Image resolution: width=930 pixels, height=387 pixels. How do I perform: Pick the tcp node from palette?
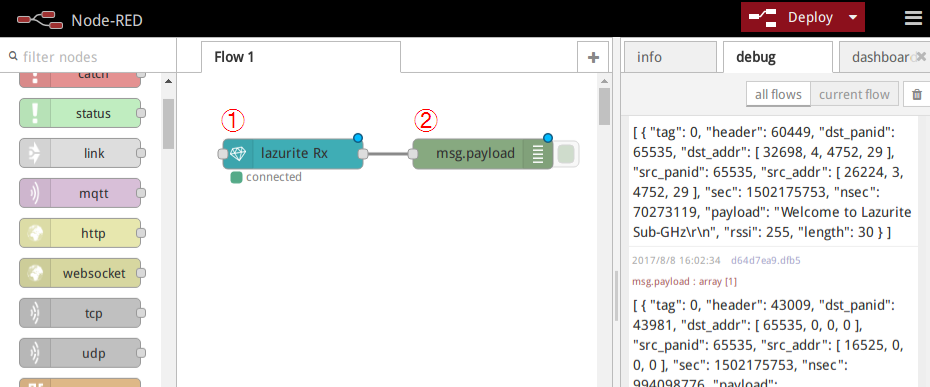(80, 313)
